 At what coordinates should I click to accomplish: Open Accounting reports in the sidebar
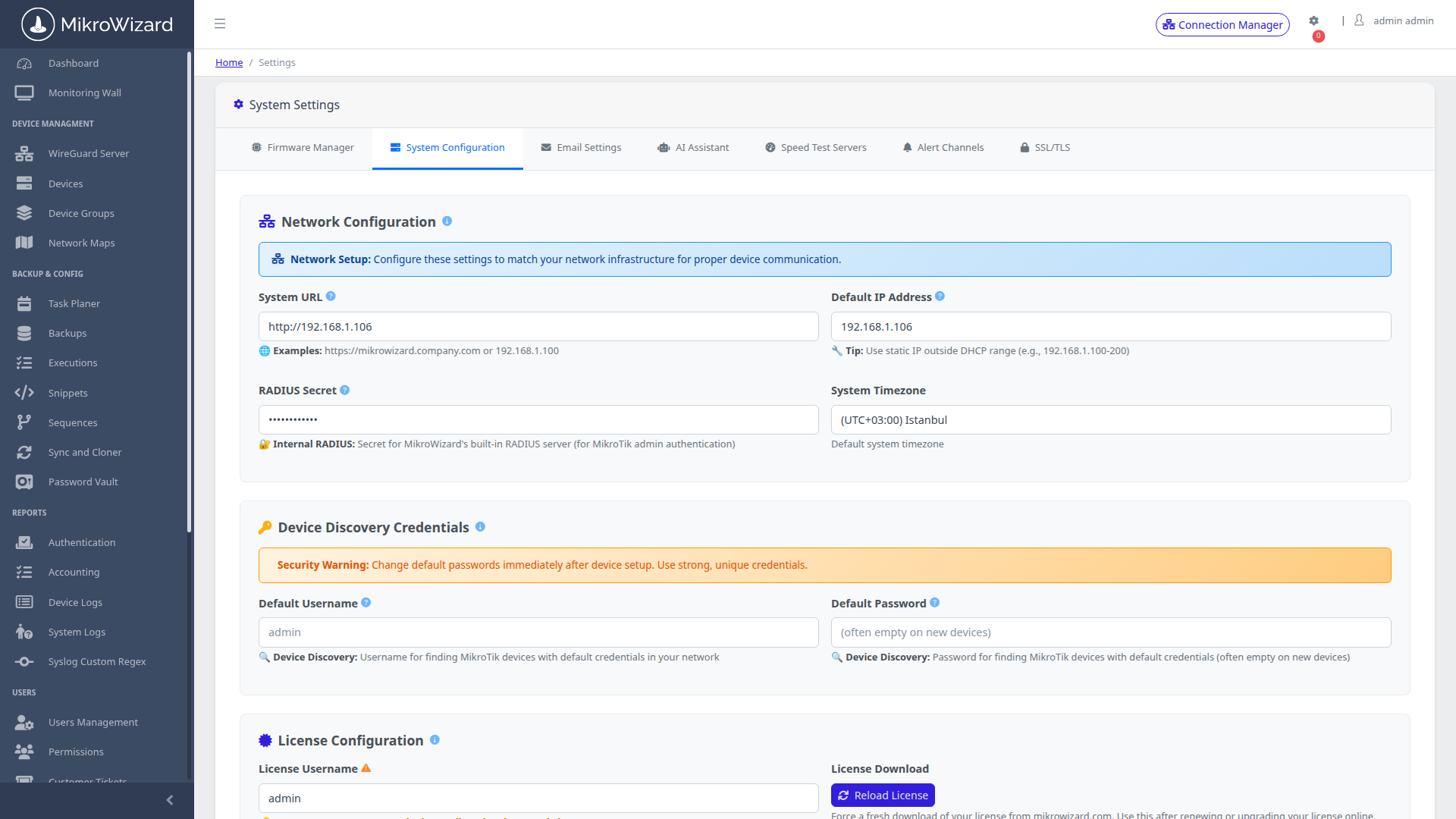(x=94, y=573)
